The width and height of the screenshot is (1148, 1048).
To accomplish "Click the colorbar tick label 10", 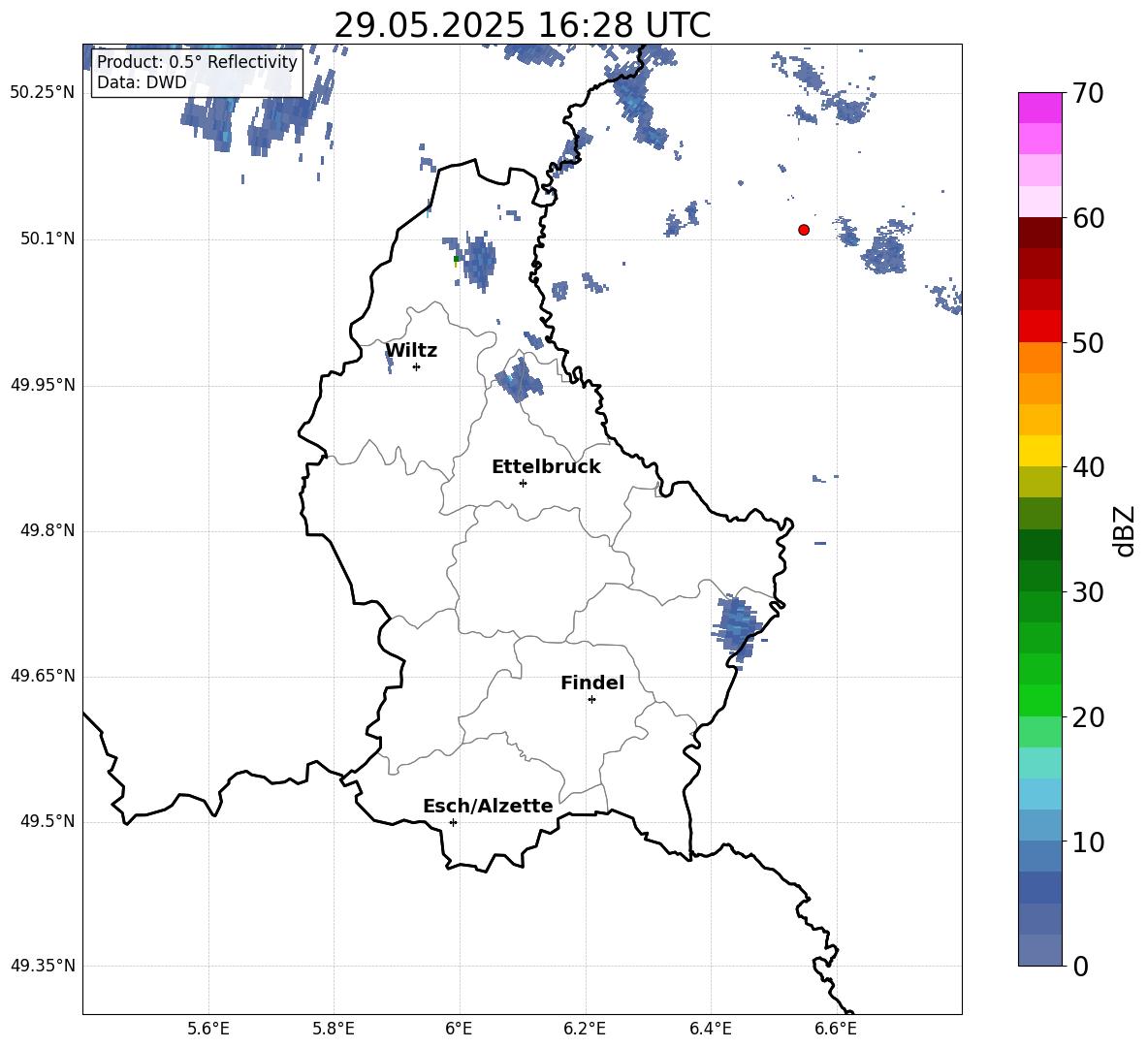I will coord(1089,842).
